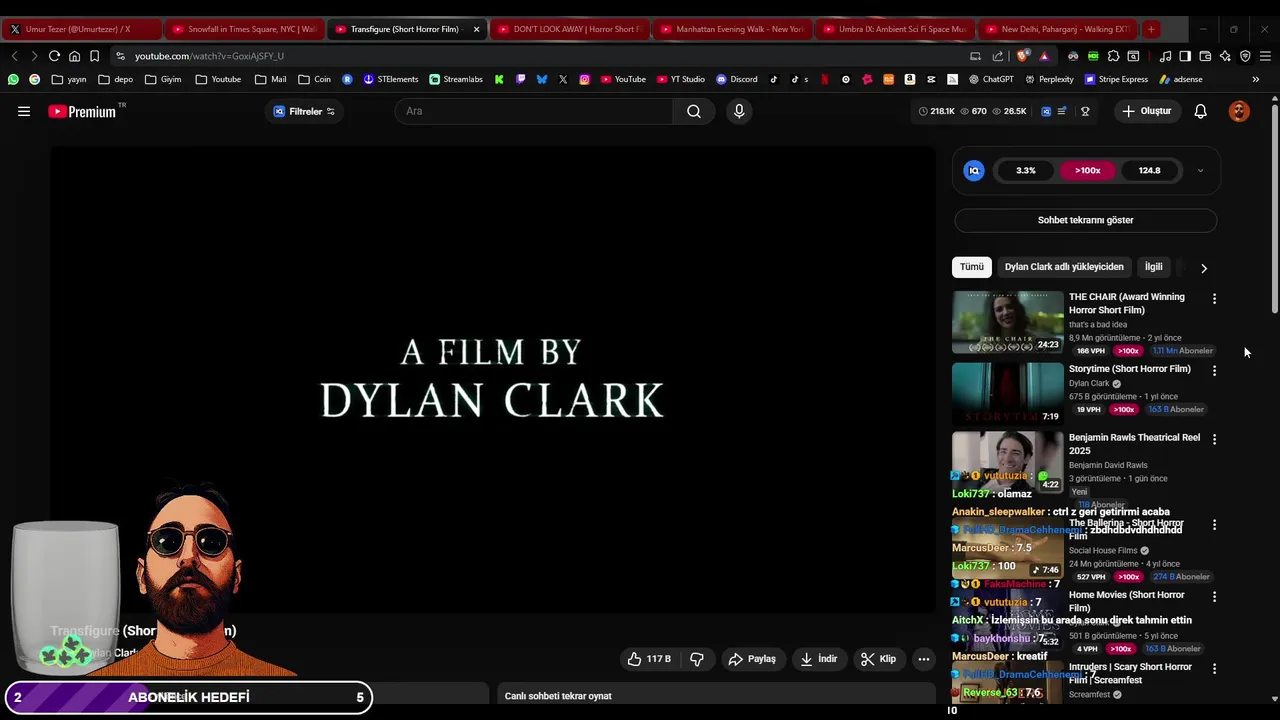Image resolution: width=1280 pixels, height=720 pixels.
Task: Download the video with İndir
Action: click(819, 659)
